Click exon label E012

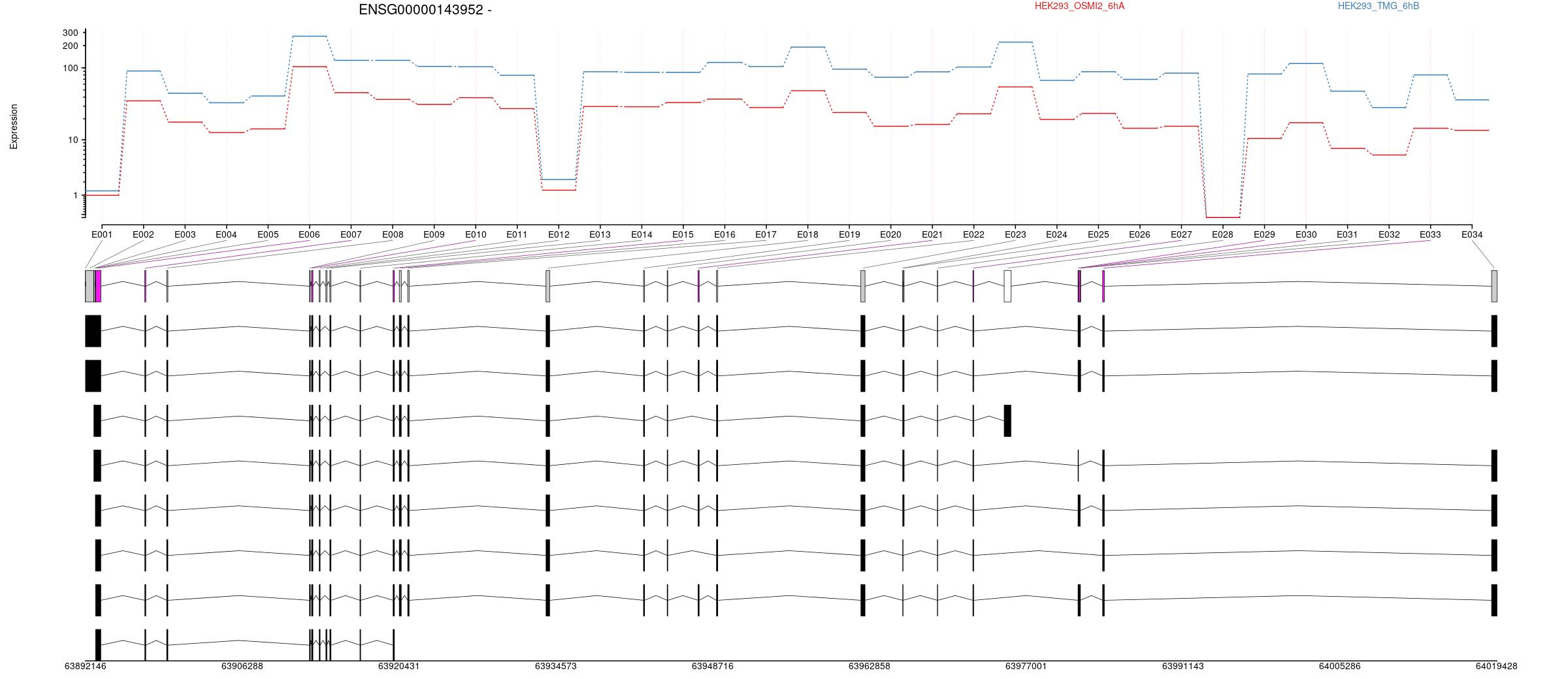[559, 234]
